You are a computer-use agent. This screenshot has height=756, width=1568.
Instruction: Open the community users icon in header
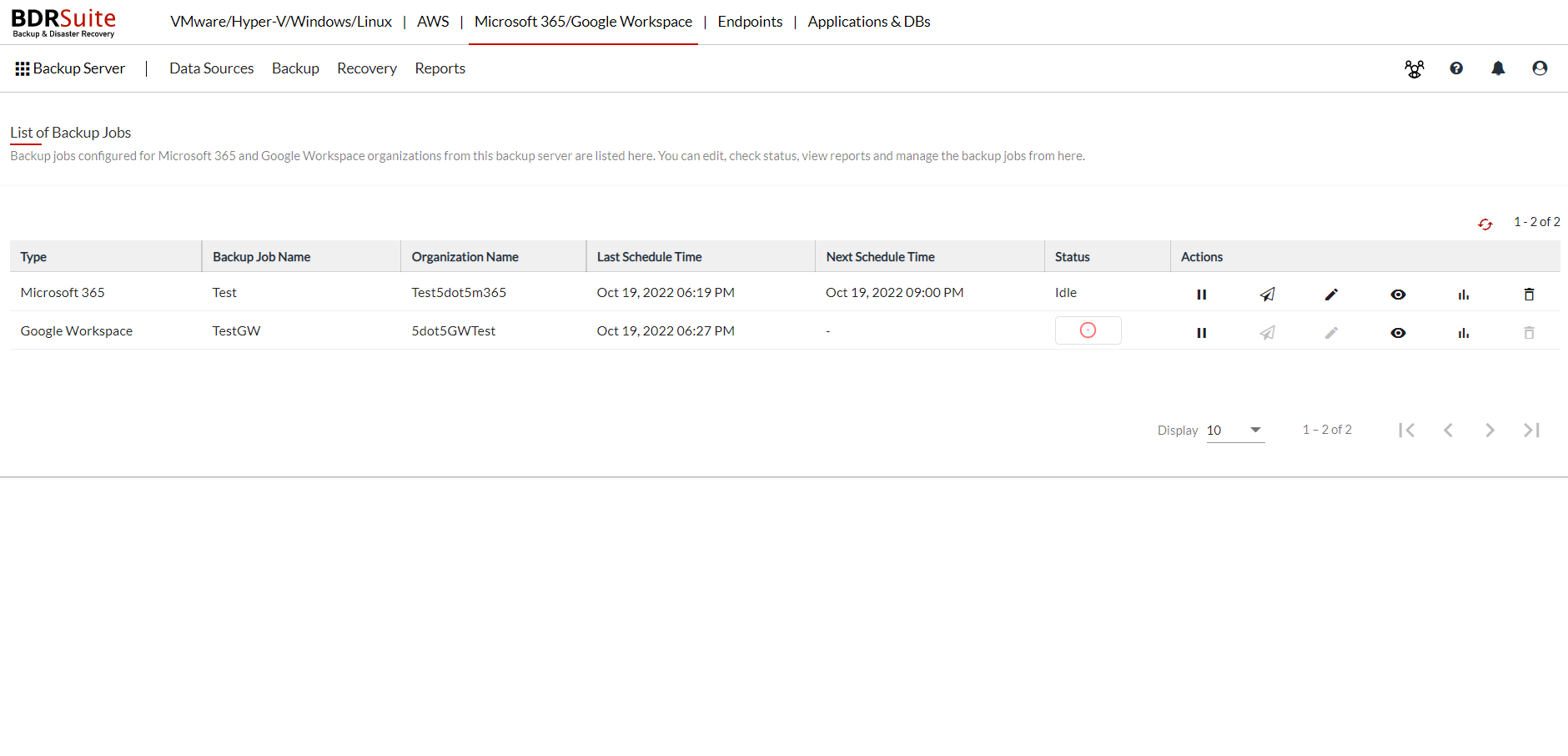coord(1414,68)
